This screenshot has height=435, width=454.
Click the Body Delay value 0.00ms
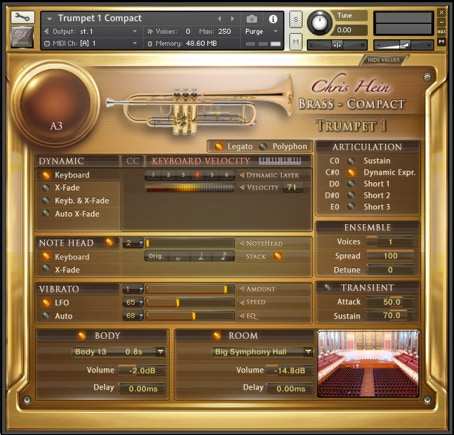(143, 388)
